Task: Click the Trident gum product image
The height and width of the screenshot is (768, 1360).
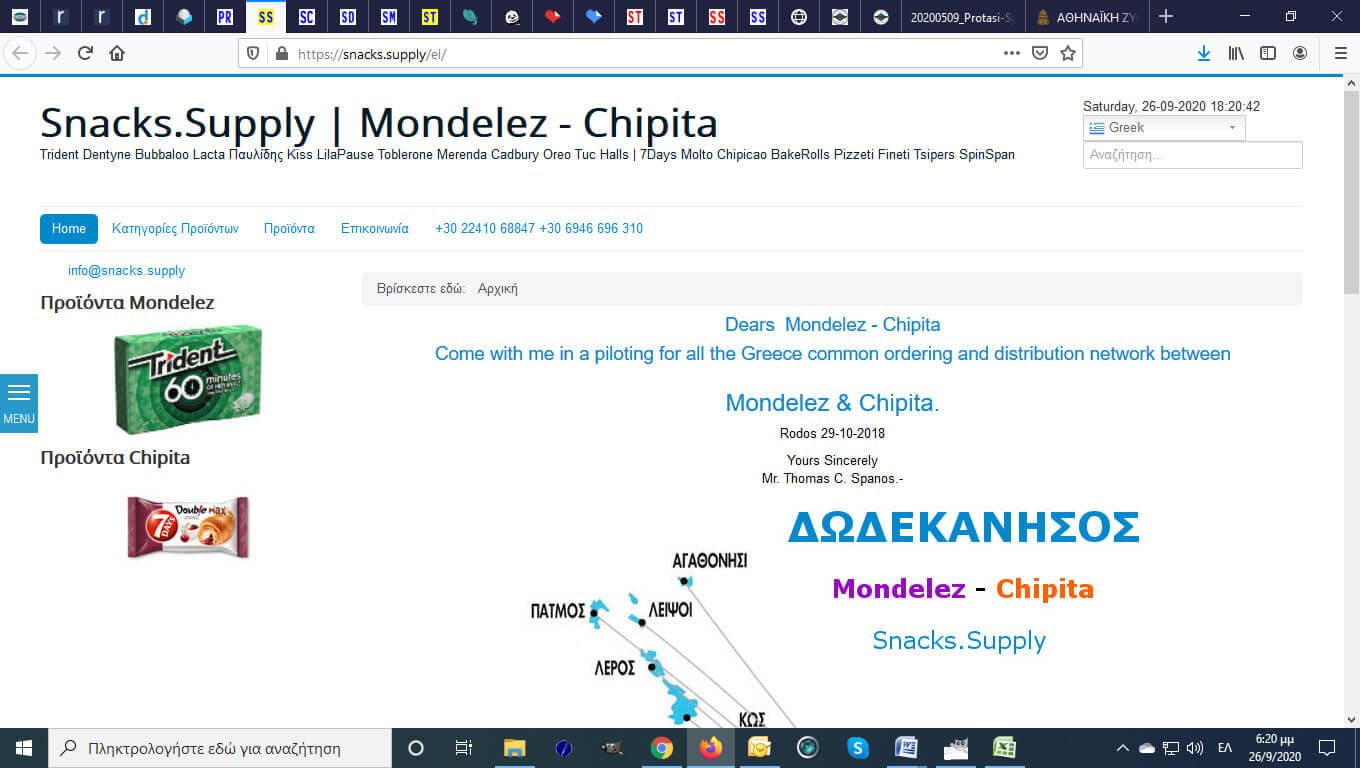Action: 188,379
